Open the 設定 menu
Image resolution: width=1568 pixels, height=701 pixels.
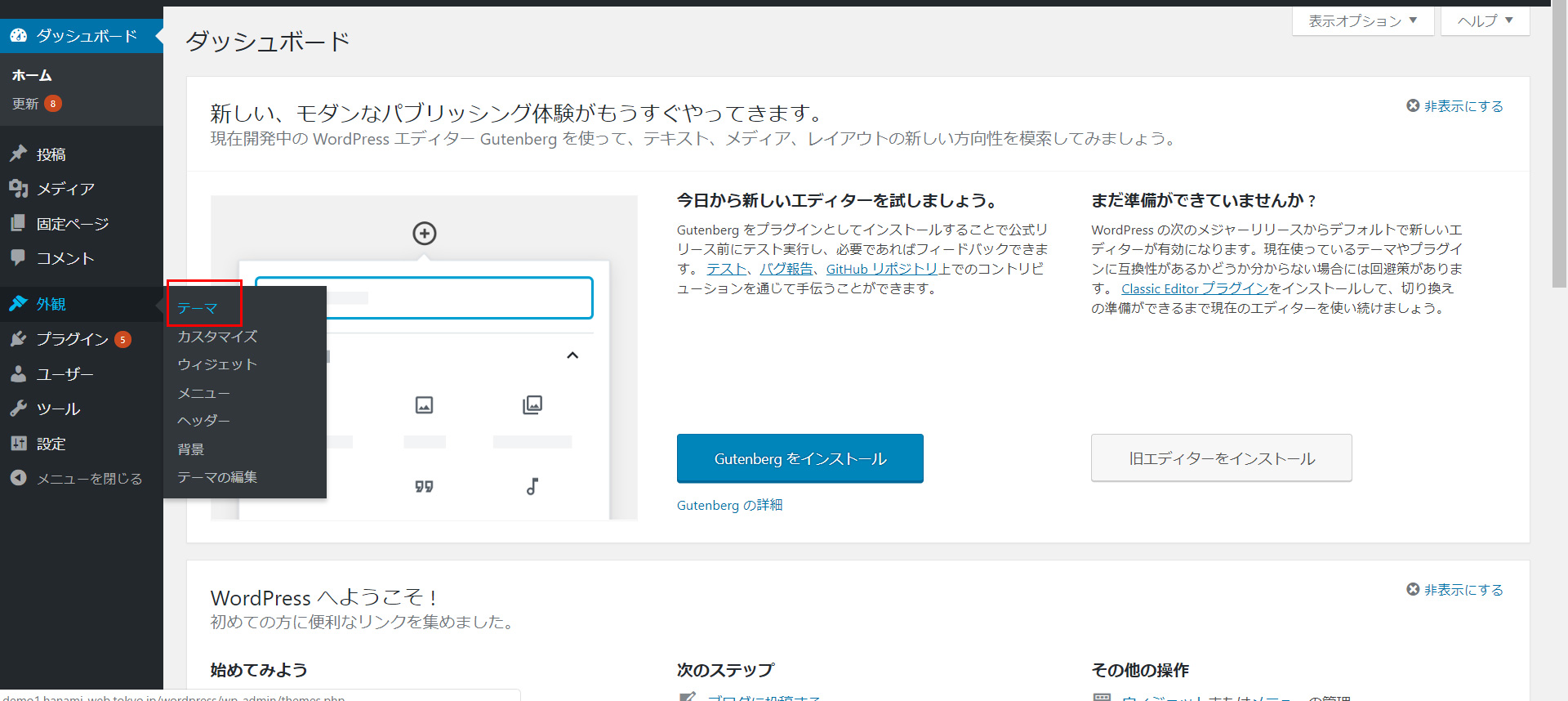[51, 444]
